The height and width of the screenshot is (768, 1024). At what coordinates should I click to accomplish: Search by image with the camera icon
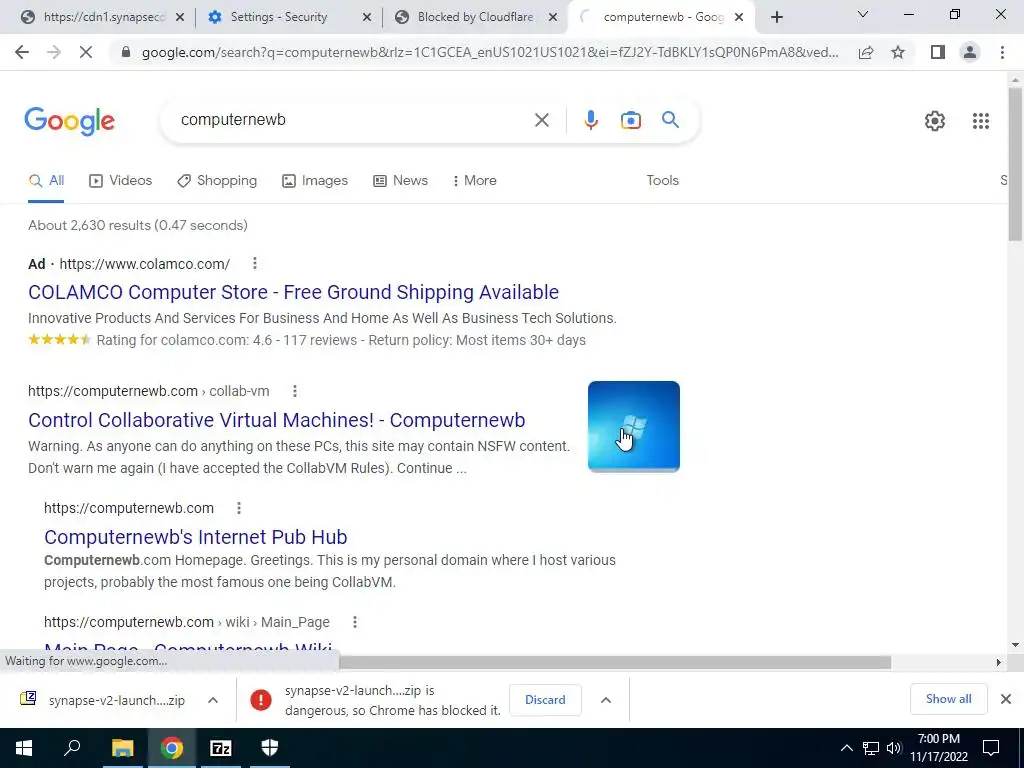click(x=630, y=120)
